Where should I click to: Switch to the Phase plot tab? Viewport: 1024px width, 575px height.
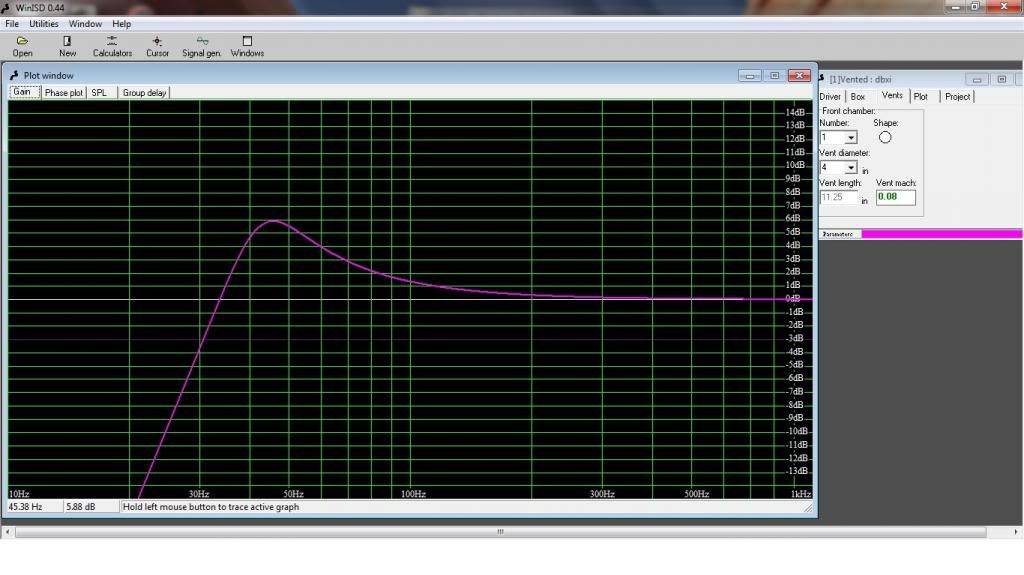(63, 93)
